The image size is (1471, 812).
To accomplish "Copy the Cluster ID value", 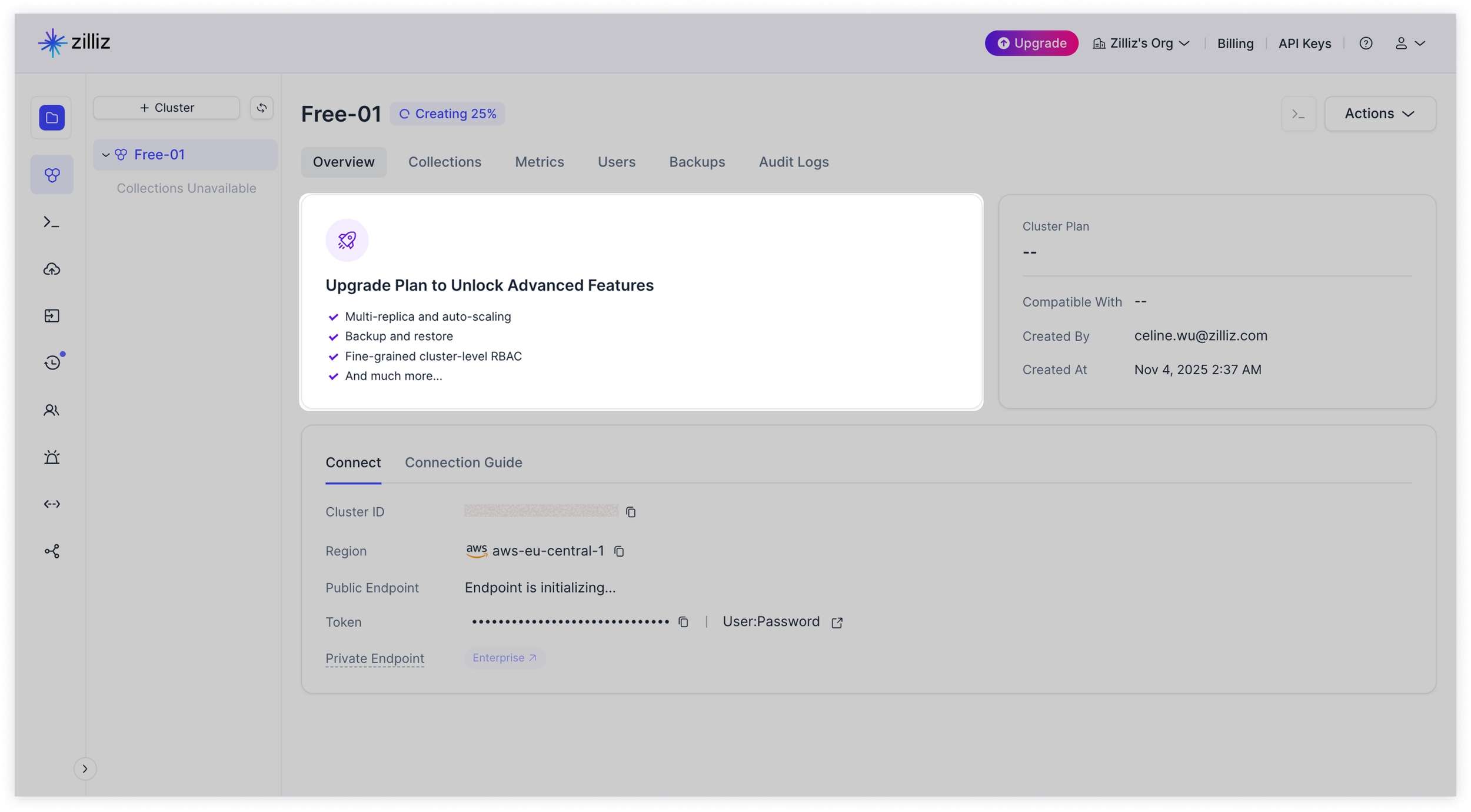I will coord(631,512).
